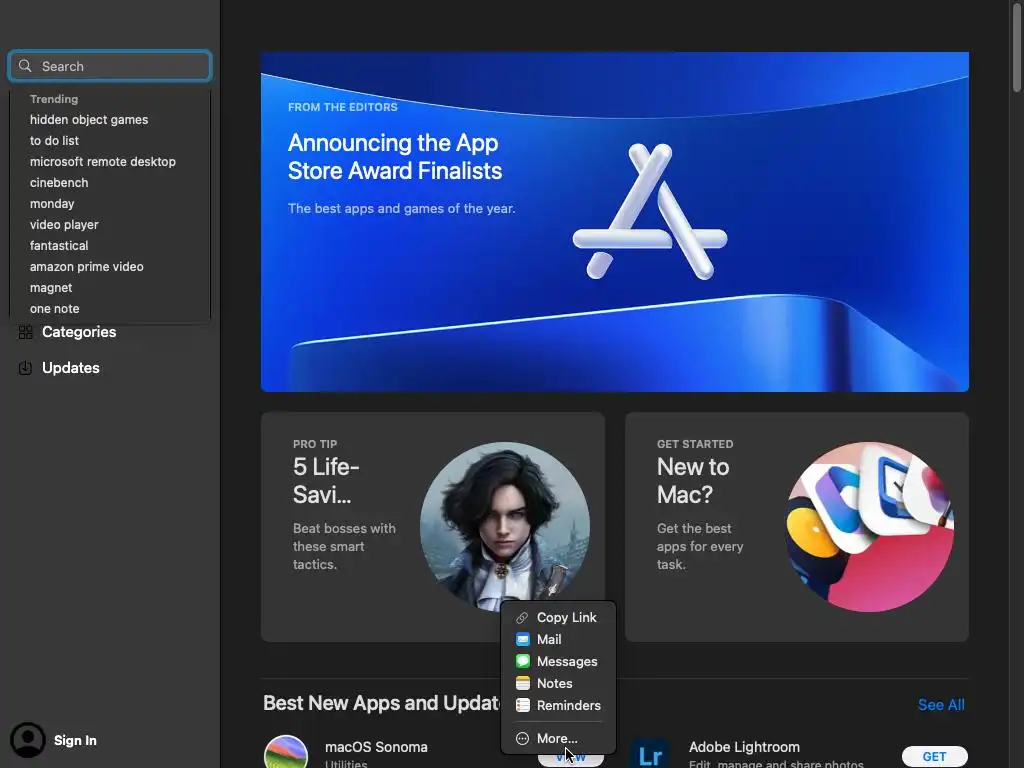Open the Categories grid icon

(x=25, y=332)
